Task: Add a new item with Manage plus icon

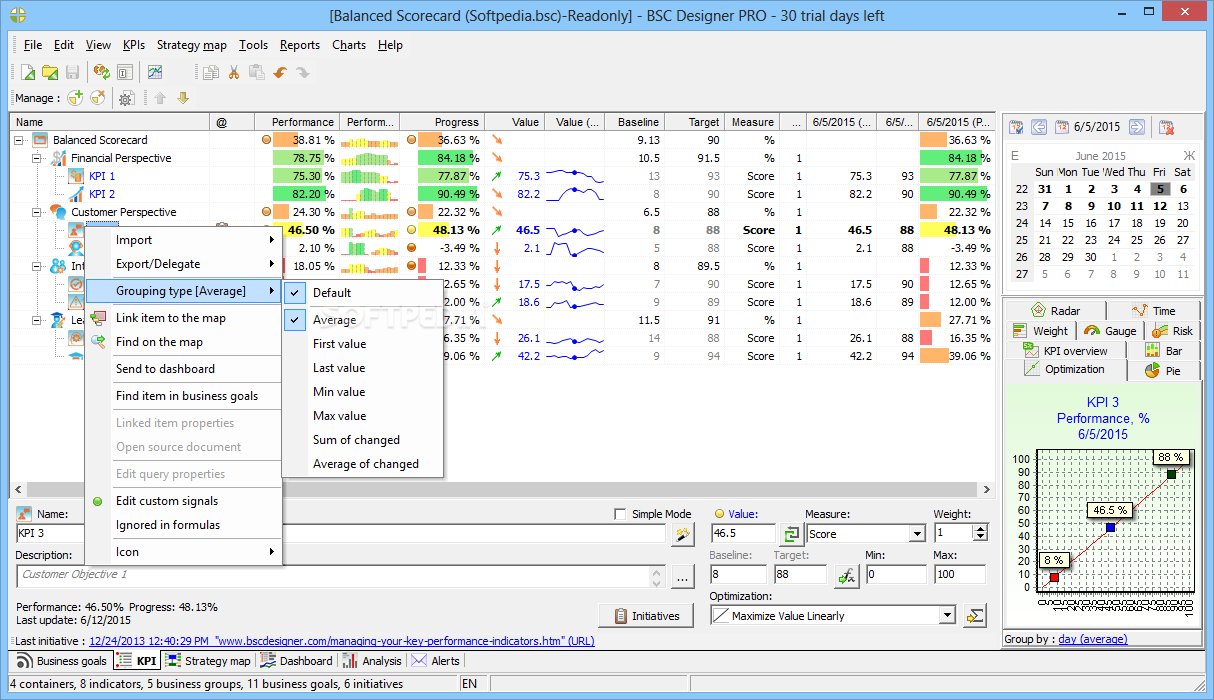Action: click(x=75, y=98)
